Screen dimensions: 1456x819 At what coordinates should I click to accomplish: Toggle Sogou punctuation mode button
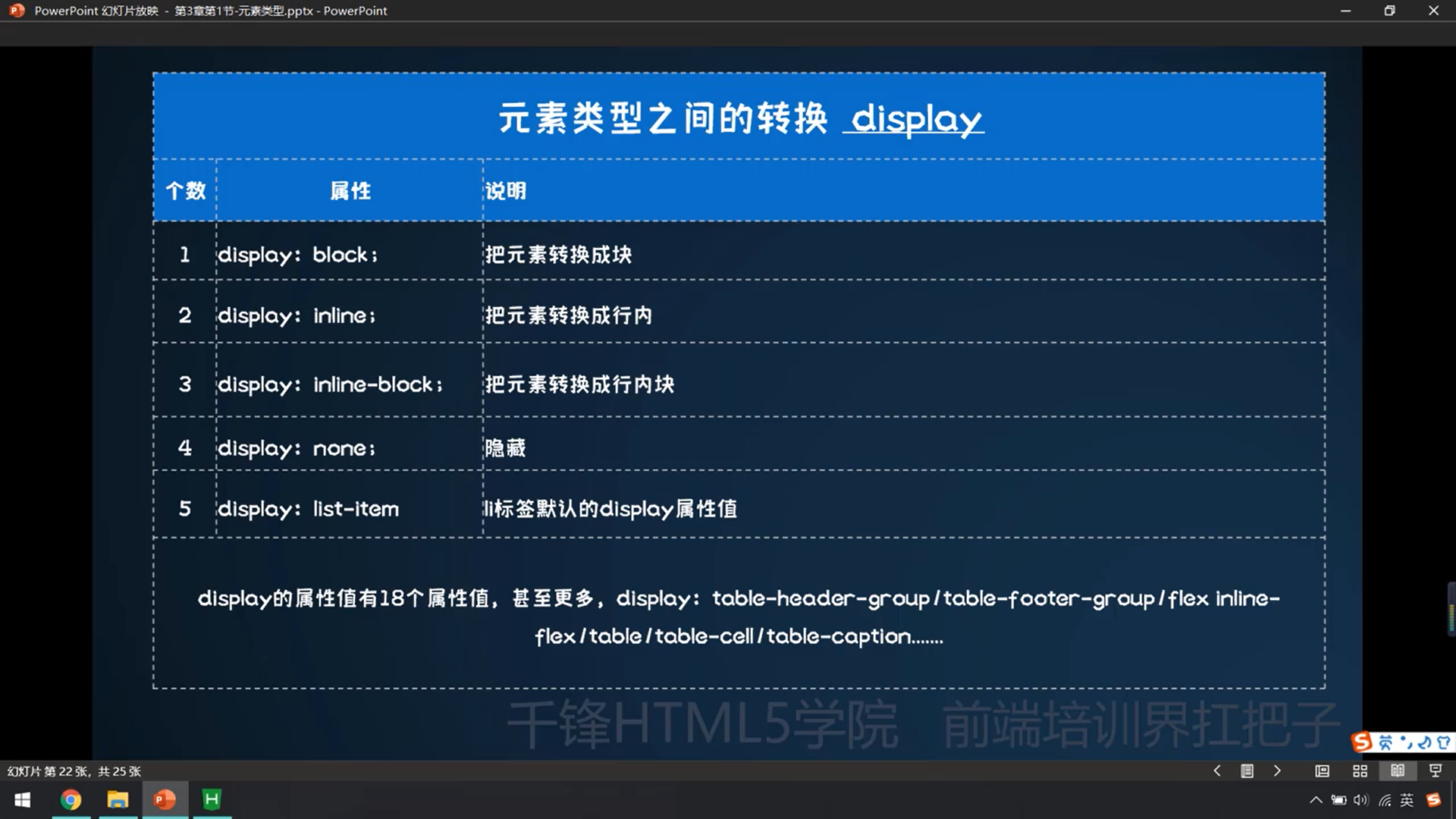1407,742
